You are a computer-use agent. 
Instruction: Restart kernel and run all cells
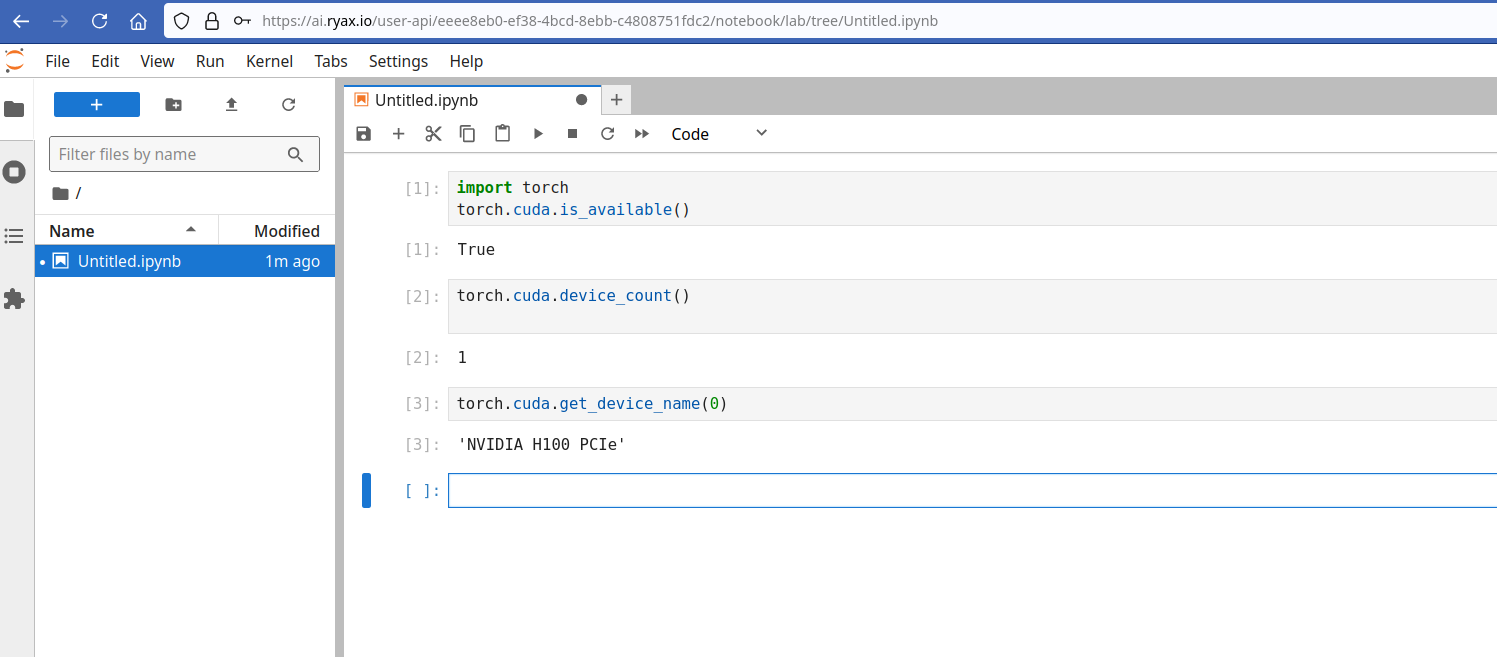642,134
